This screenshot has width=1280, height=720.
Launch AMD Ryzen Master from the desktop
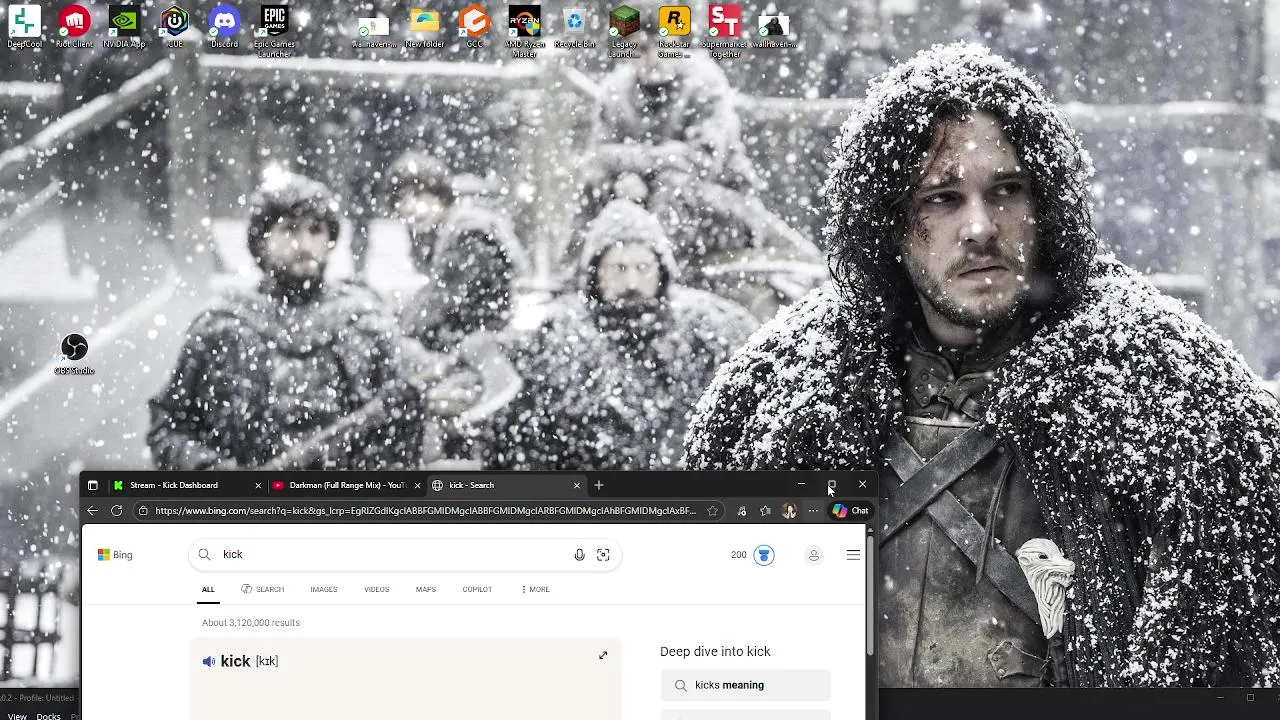pyautogui.click(x=524, y=32)
